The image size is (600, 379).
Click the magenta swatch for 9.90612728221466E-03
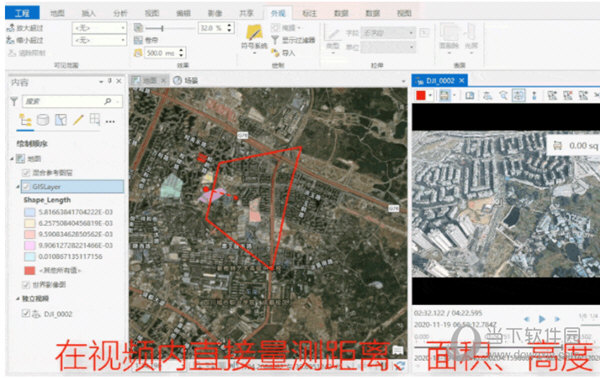pos(30,245)
